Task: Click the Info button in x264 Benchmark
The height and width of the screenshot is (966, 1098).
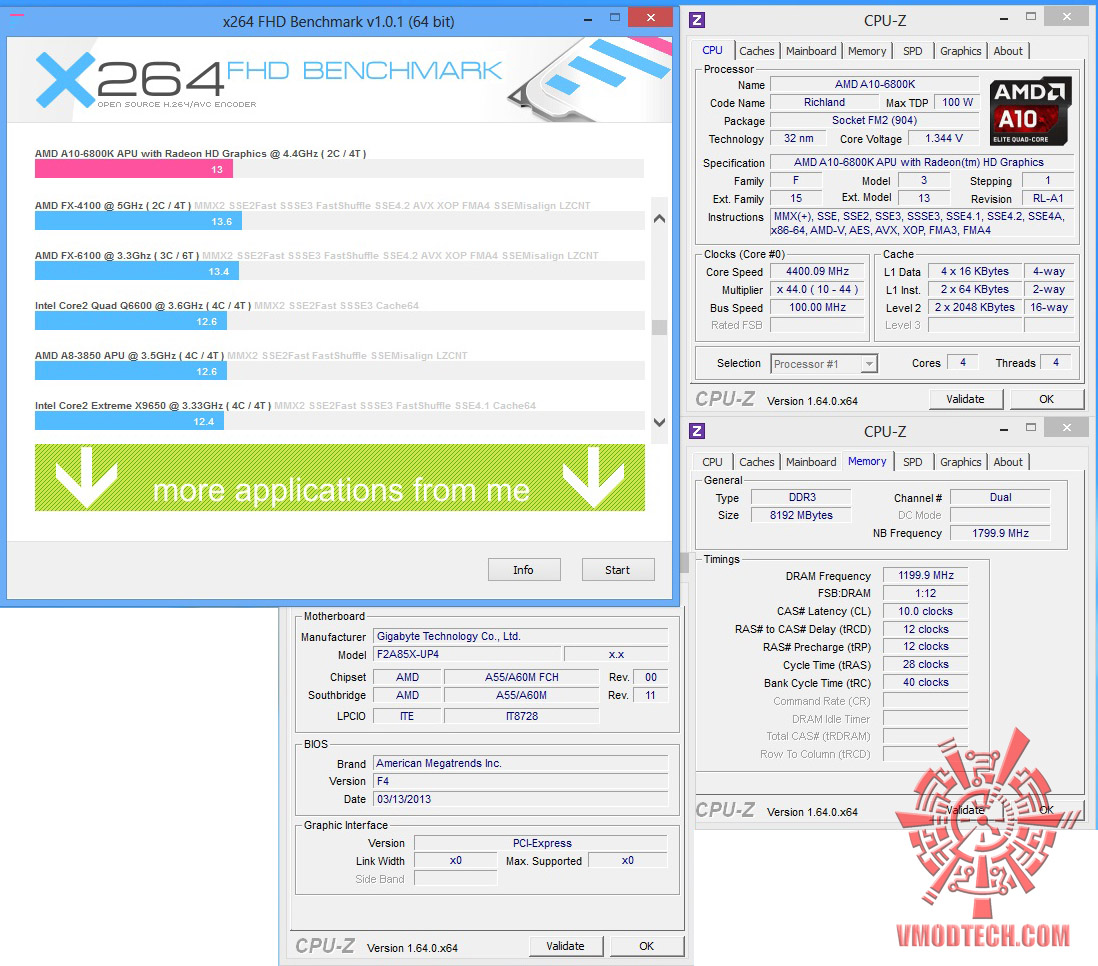Action: (x=523, y=570)
